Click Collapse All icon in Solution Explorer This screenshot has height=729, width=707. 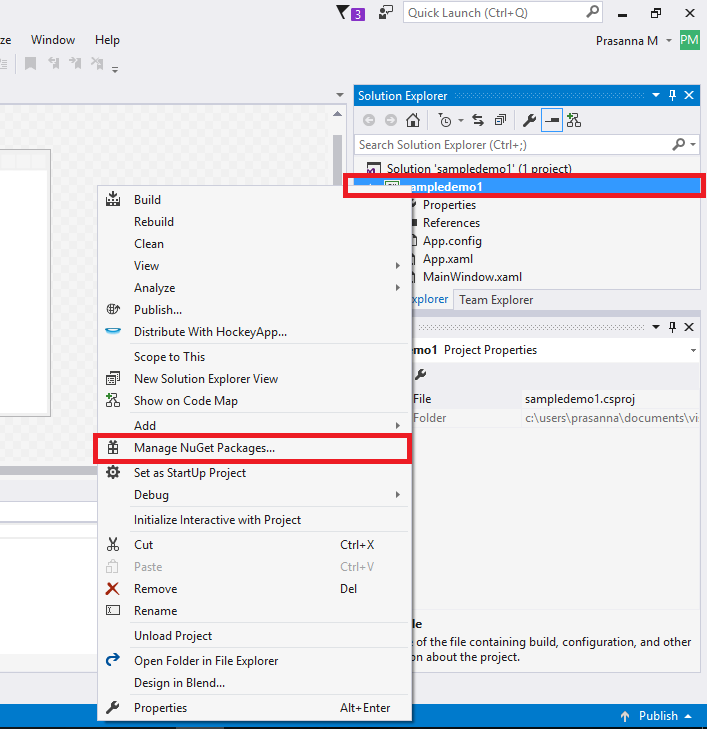point(500,120)
